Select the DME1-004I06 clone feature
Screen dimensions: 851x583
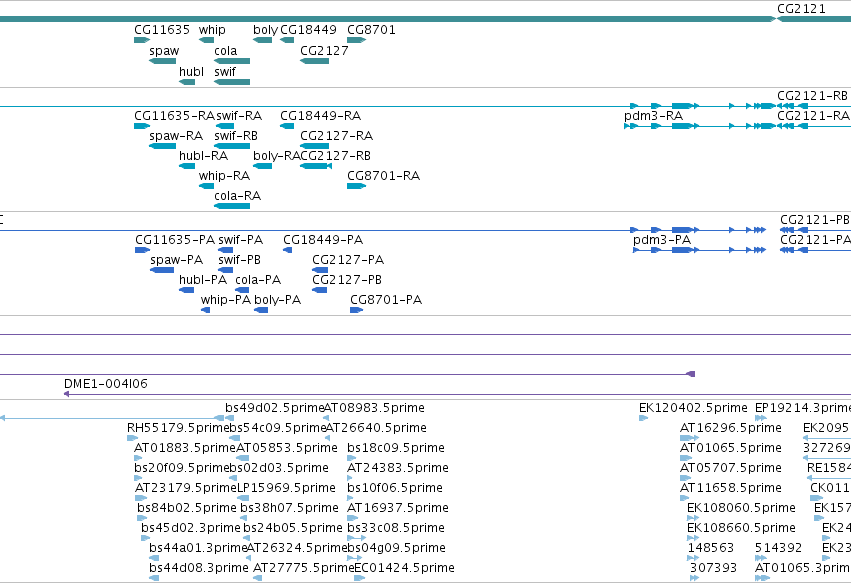pos(457,394)
